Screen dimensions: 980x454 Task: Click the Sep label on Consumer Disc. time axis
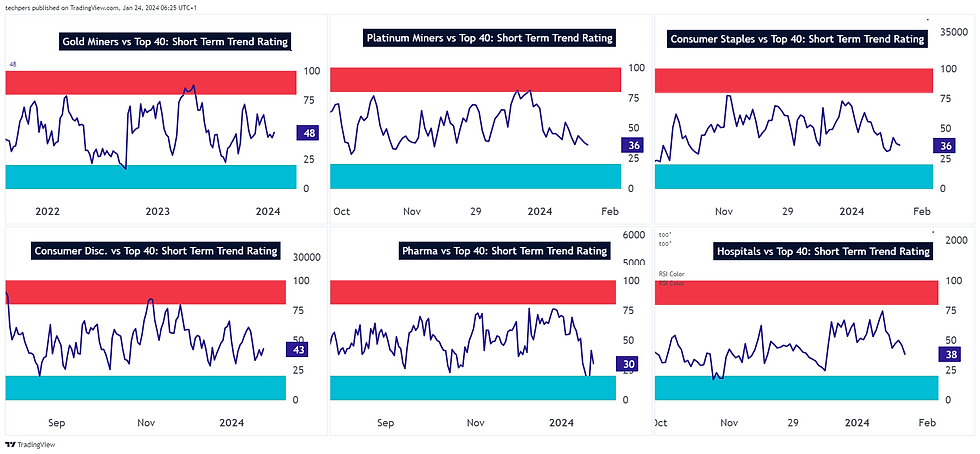tap(56, 422)
